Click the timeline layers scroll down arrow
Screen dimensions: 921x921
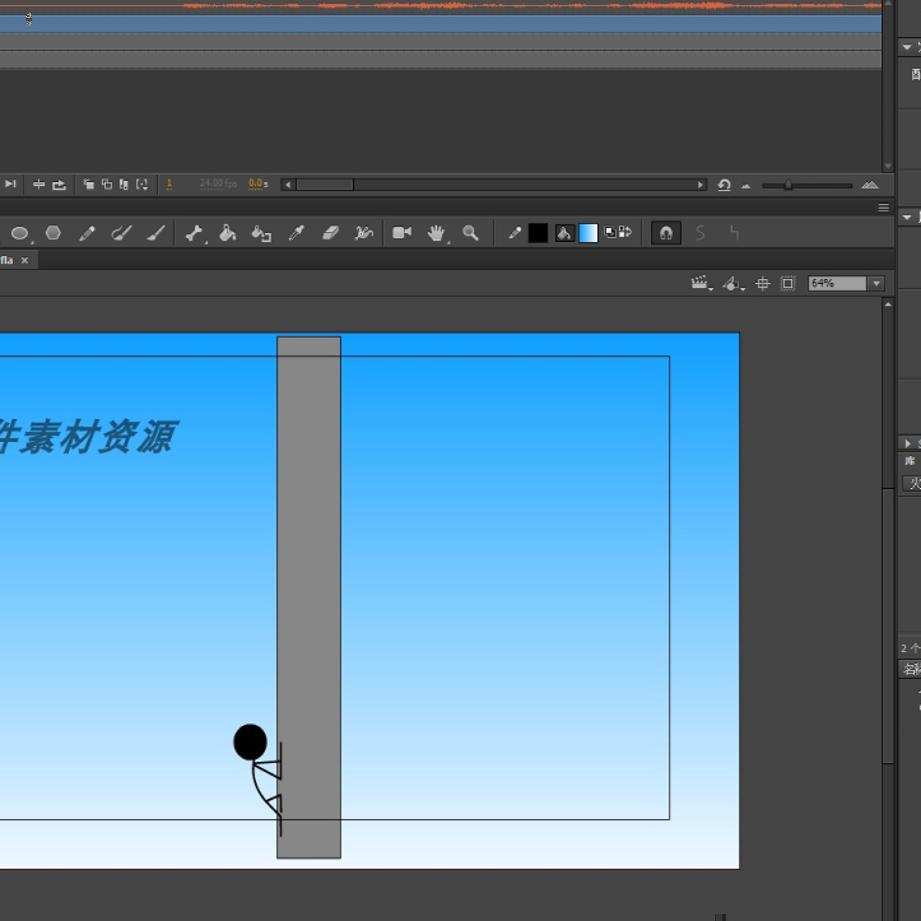tap(888, 166)
